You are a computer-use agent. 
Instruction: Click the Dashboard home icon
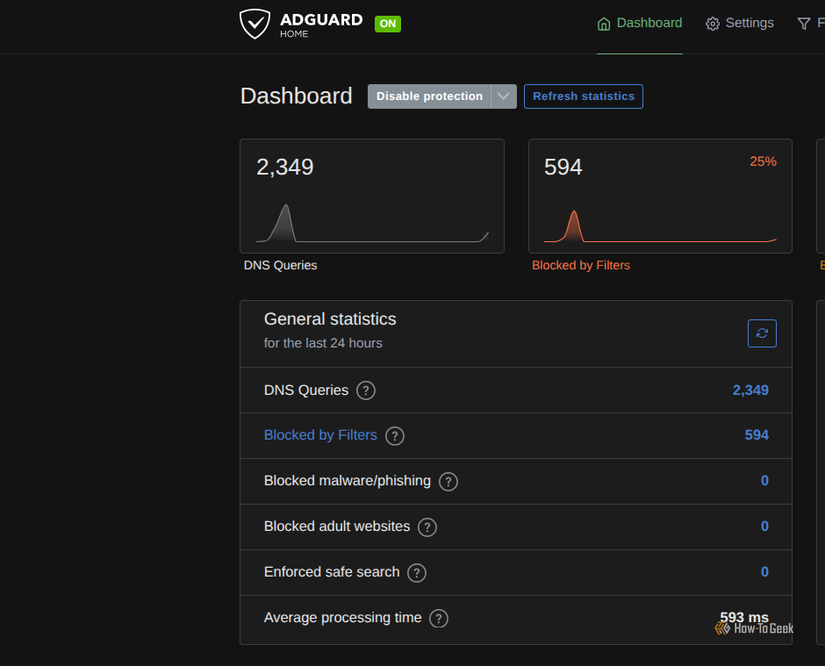pyautogui.click(x=604, y=24)
